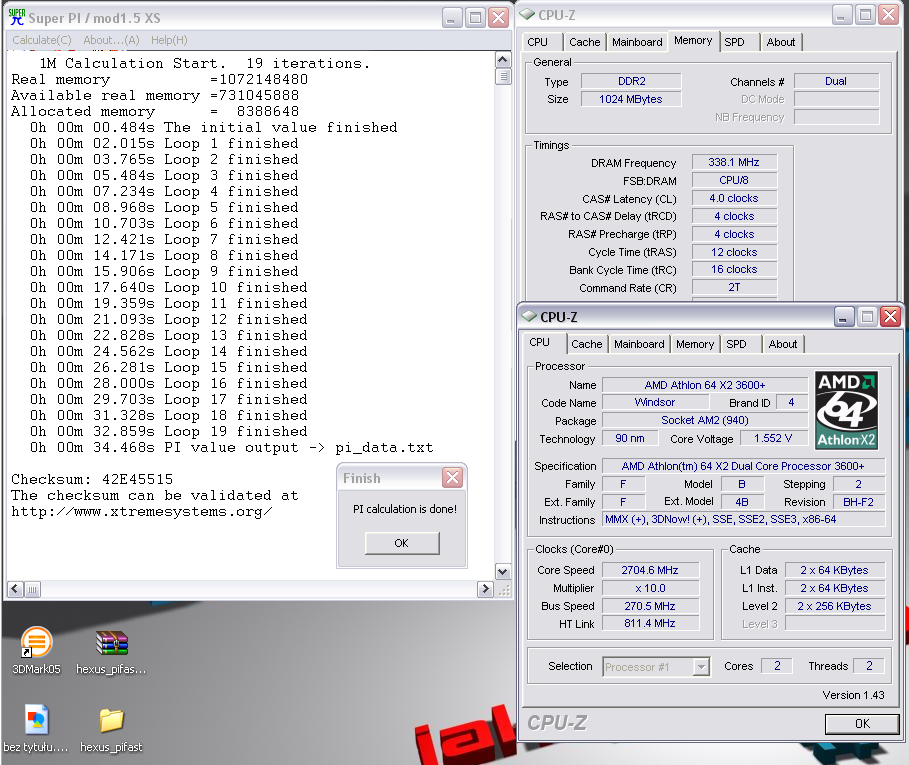The height and width of the screenshot is (765, 909).
Task: Switch to Cache tab in lower CPU-Z window
Action: pos(587,344)
